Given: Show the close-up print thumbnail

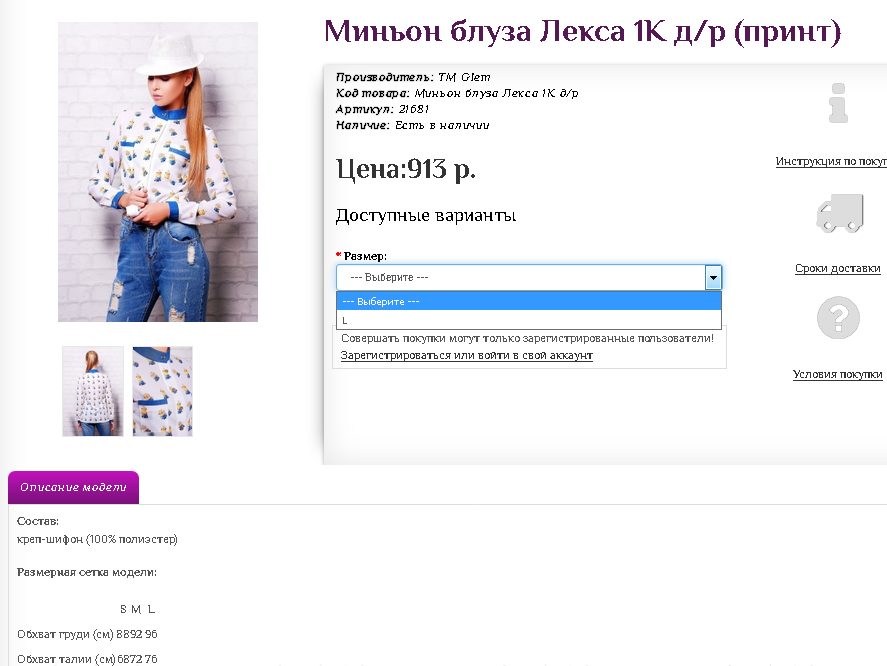Looking at the screenshot, I should [x=163, y=392].
